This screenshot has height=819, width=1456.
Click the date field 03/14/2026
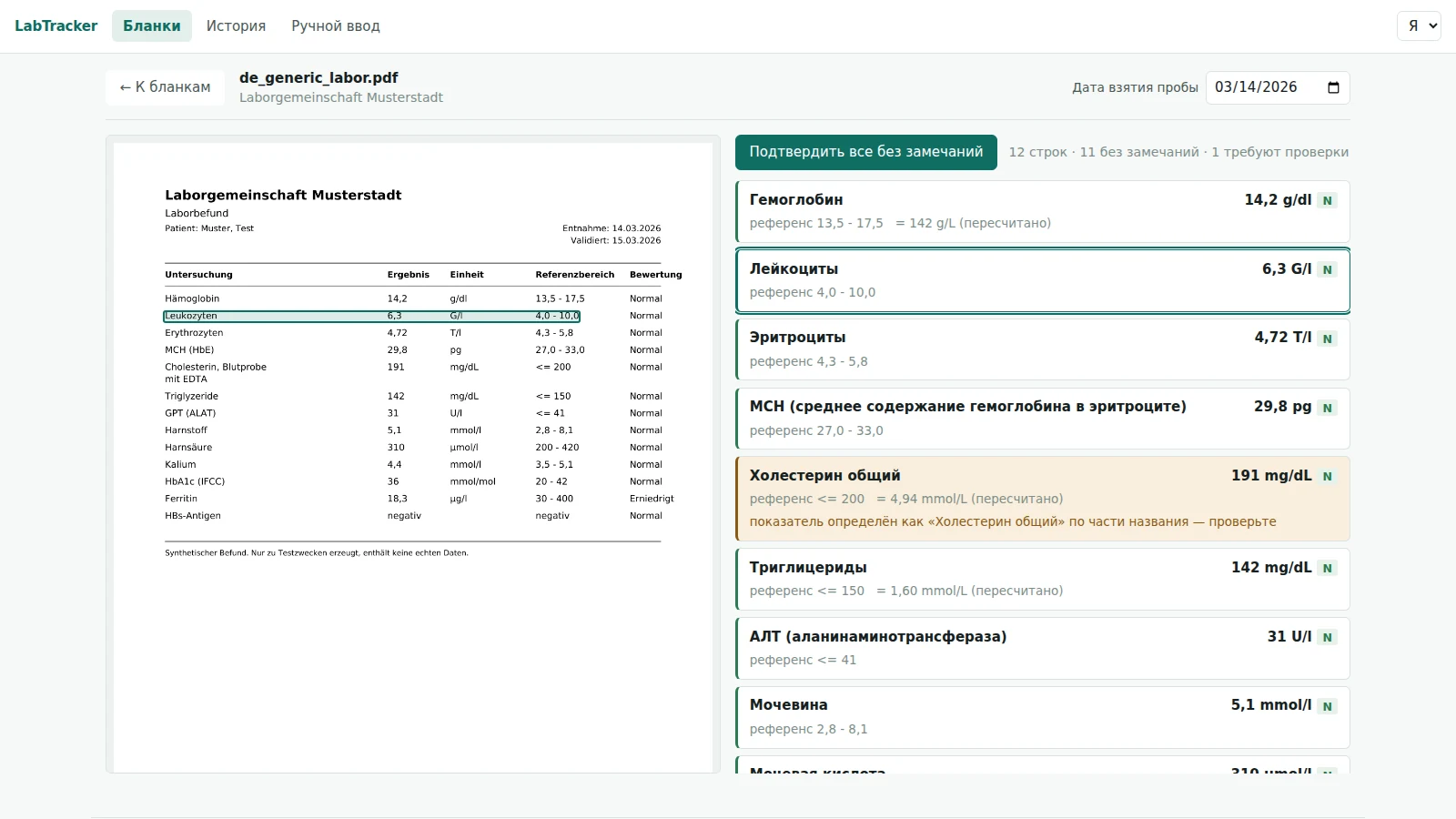pos(1278,87)
